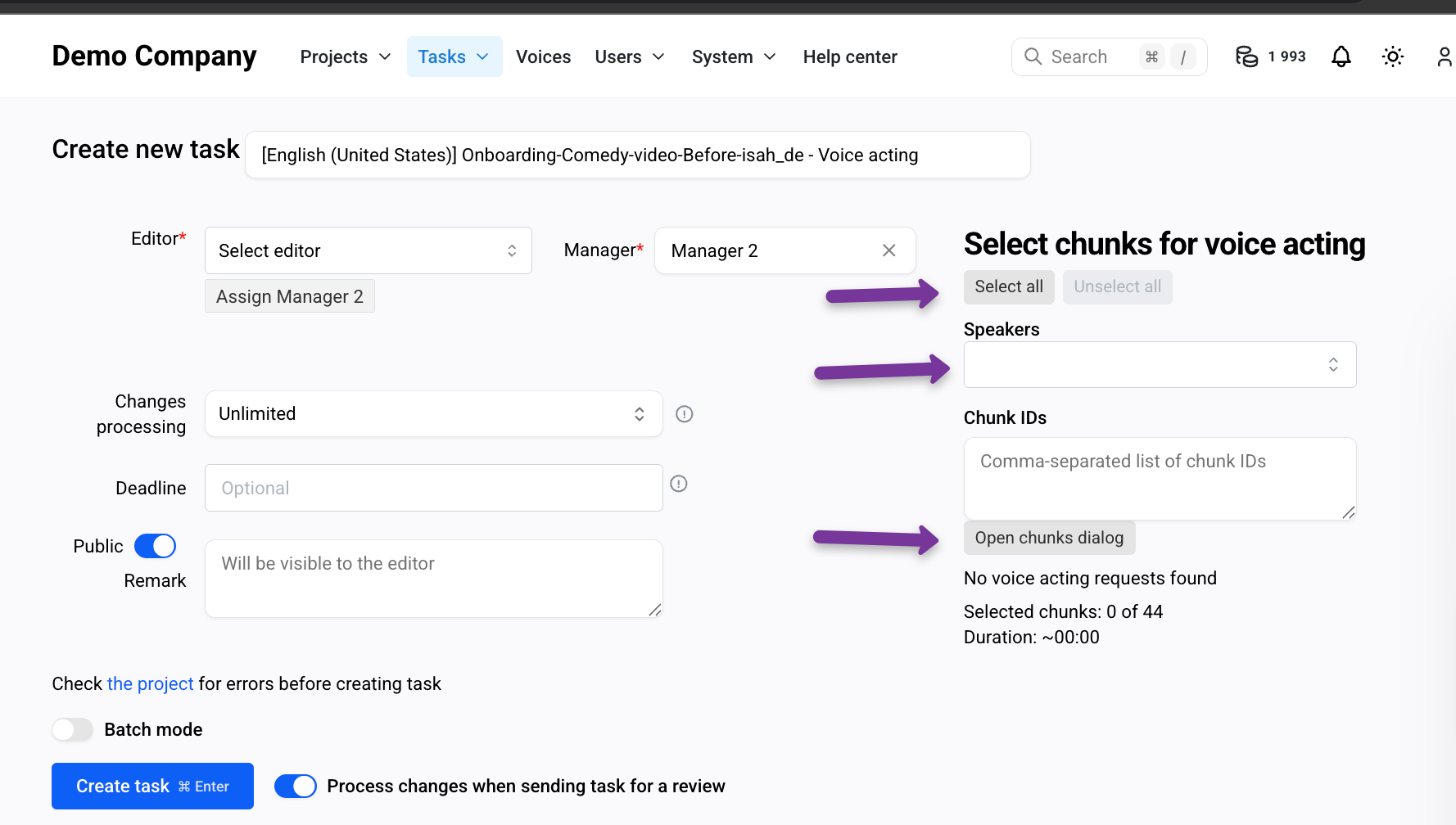Click the Remark text area
This screenshot has width=1456, height=825.
pyautogui.click(x=433, y=578)
